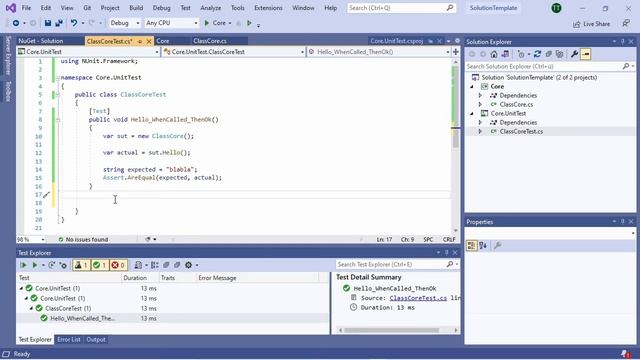Open Properties wrench in Solution Explorer

pyautogui.click(x=574, y=54)
